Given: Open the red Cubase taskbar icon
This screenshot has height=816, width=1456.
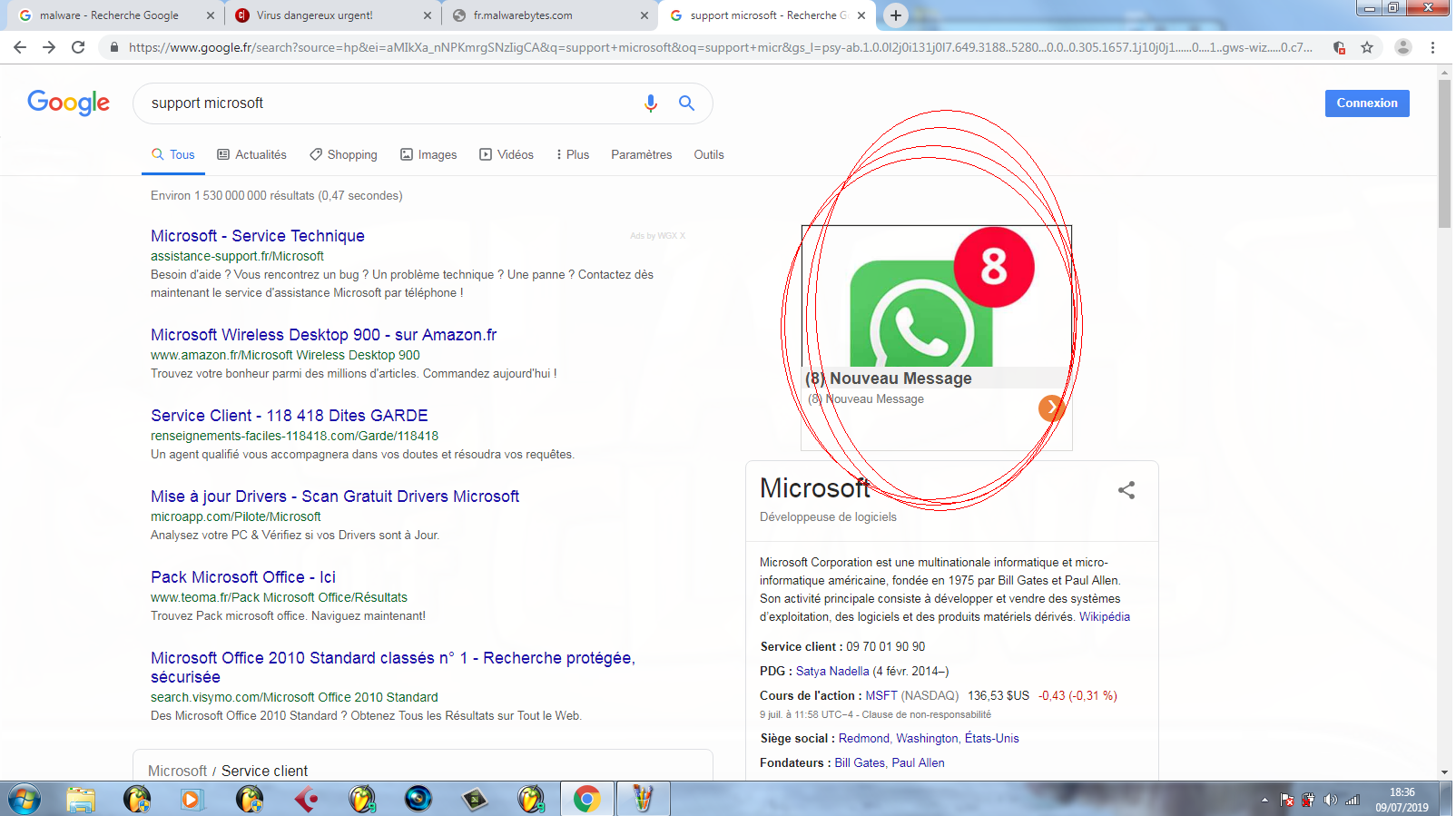Looking at the screenshot, I should tap(306, 799).
